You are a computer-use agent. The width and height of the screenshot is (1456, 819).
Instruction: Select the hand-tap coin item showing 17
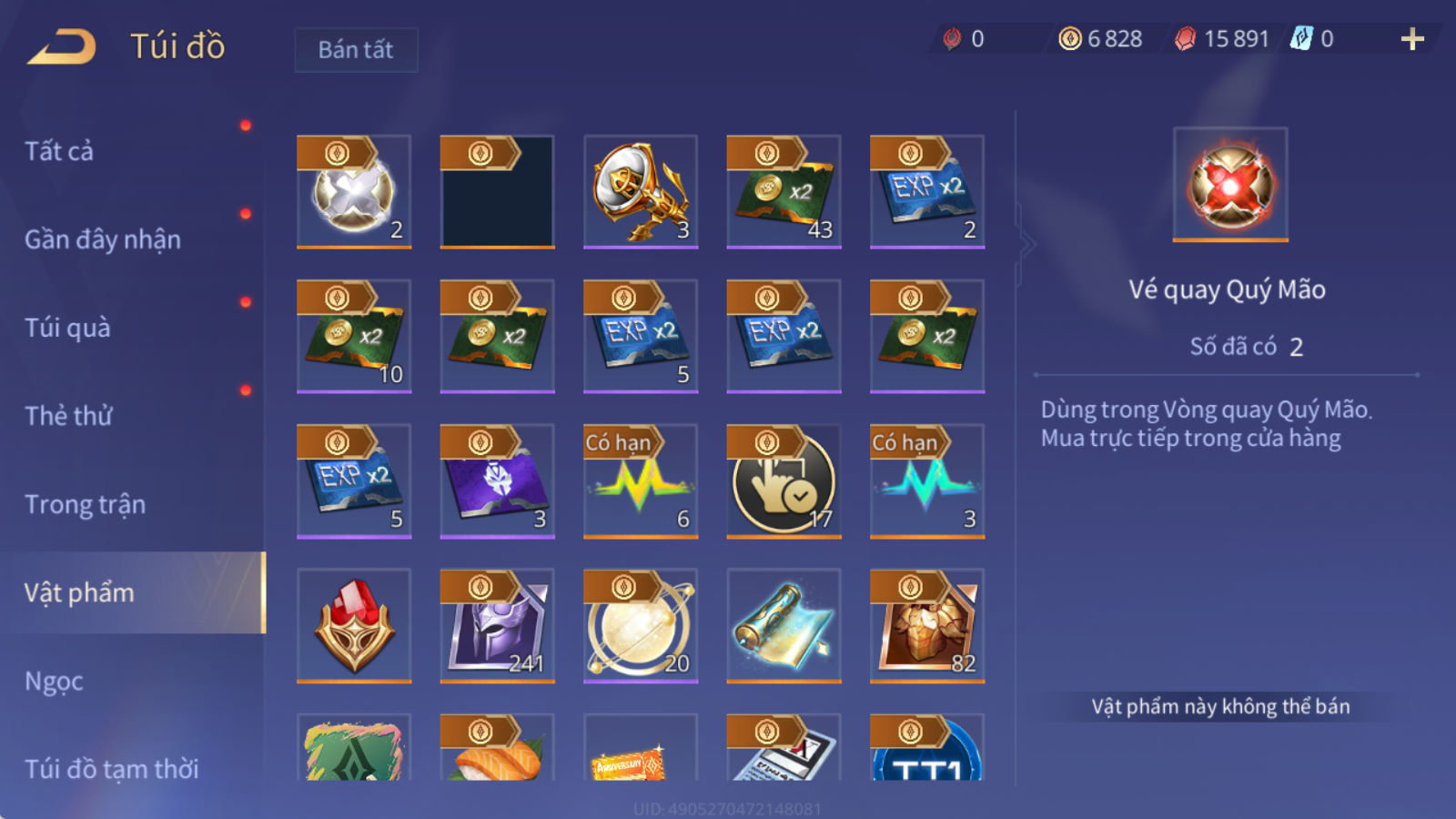[x=784, y=481]
